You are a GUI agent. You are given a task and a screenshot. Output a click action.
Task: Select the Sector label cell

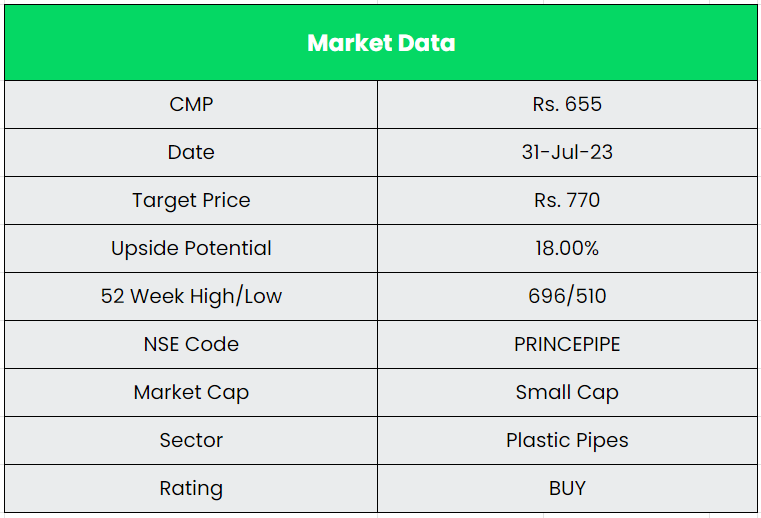[191, 440]
